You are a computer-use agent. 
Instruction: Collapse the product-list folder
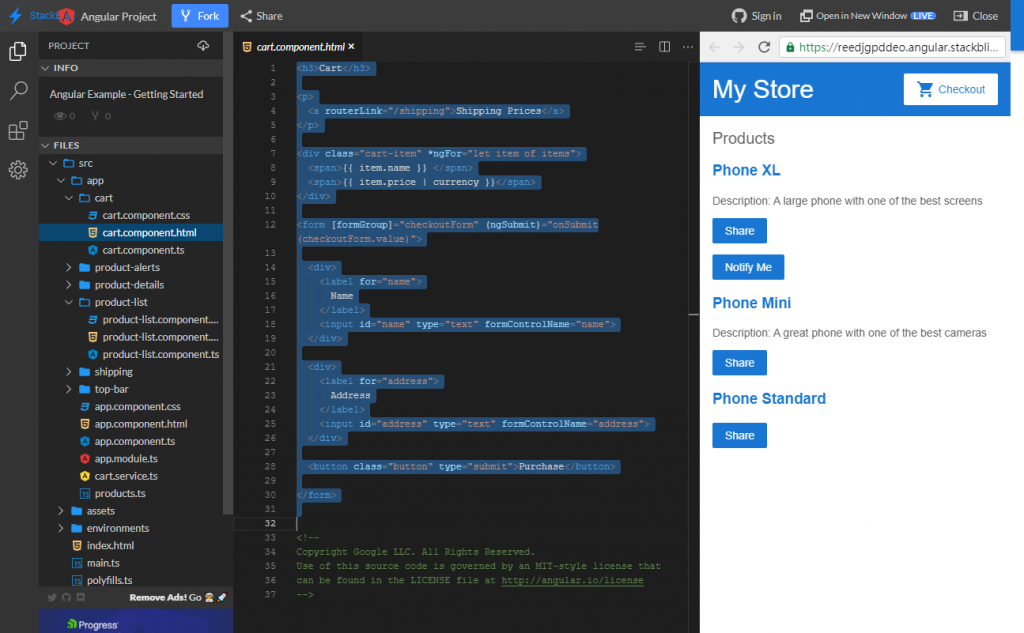coord(69,302)
